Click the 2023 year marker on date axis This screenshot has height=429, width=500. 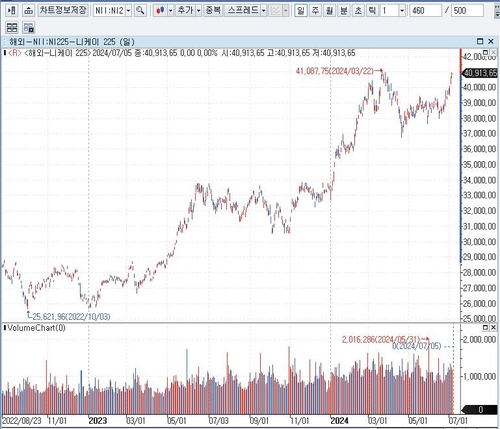[x=98, y=421]
